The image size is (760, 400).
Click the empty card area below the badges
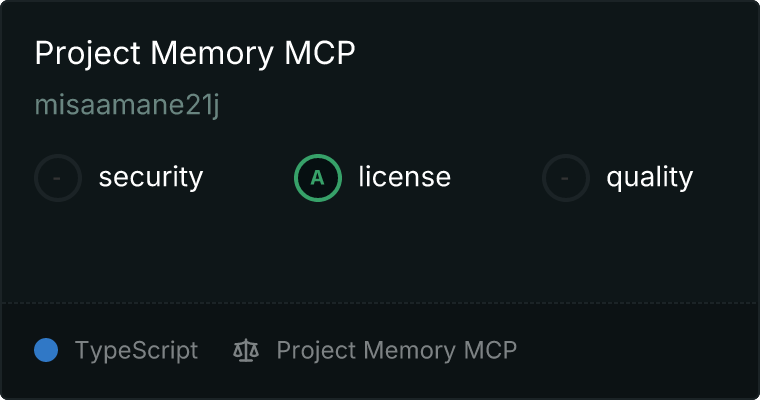coord(380,252)
